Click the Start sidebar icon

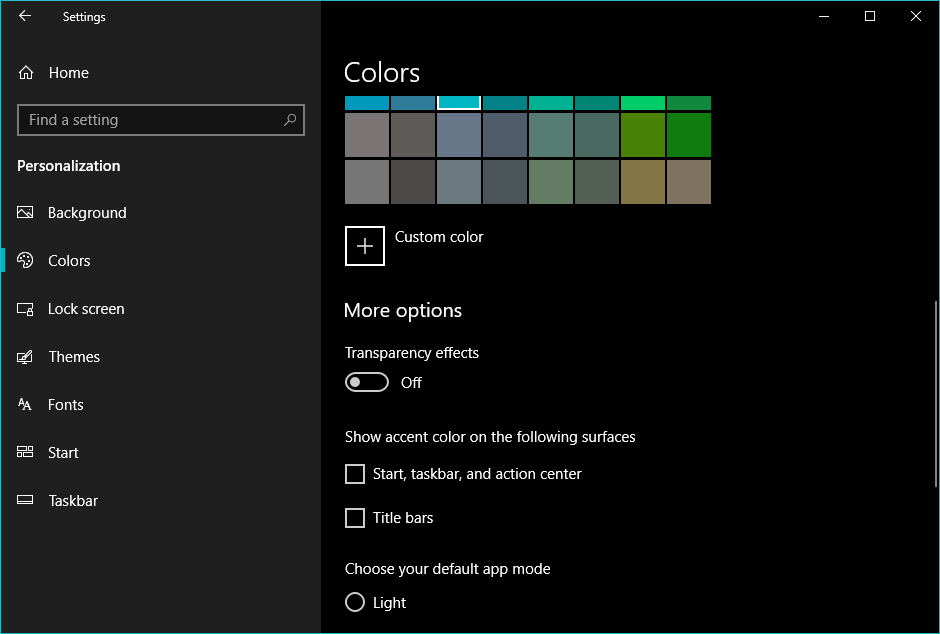tap(26, 453)
